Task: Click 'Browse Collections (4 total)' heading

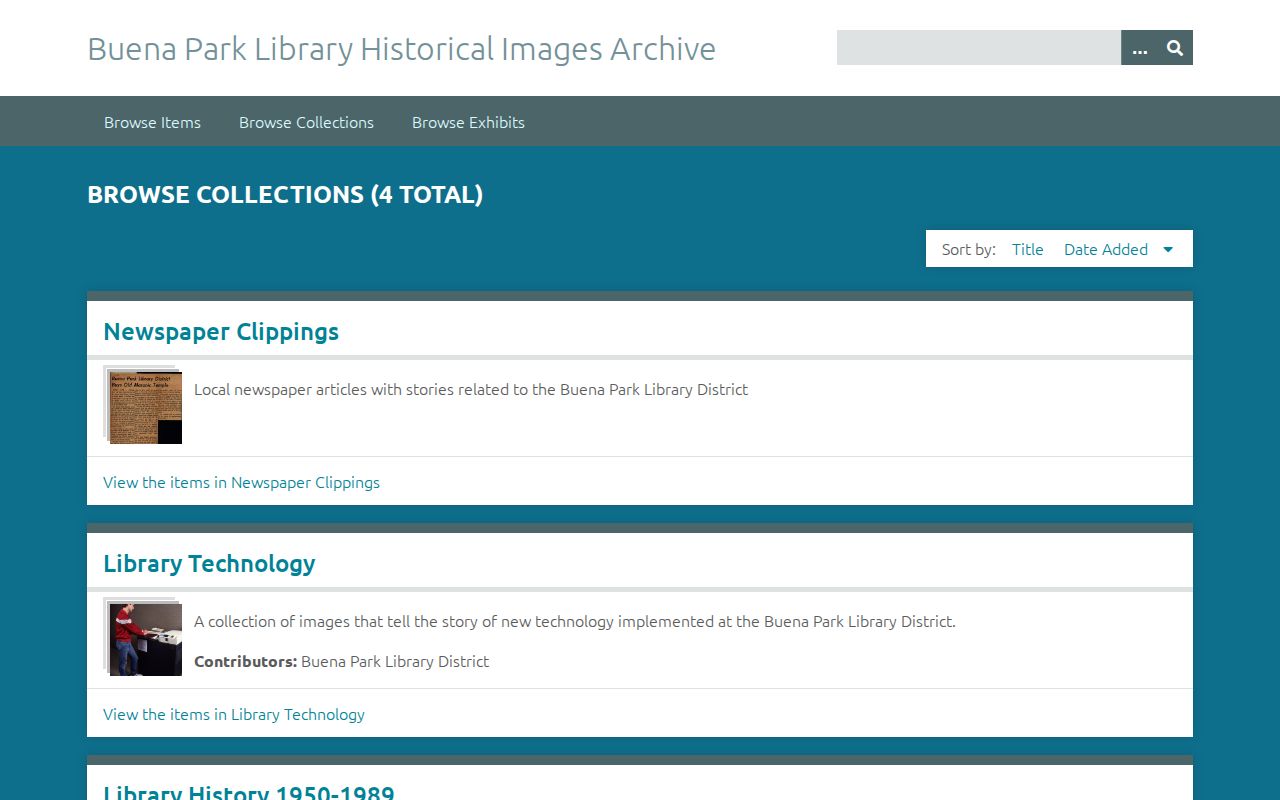Action: click(285, 195)
